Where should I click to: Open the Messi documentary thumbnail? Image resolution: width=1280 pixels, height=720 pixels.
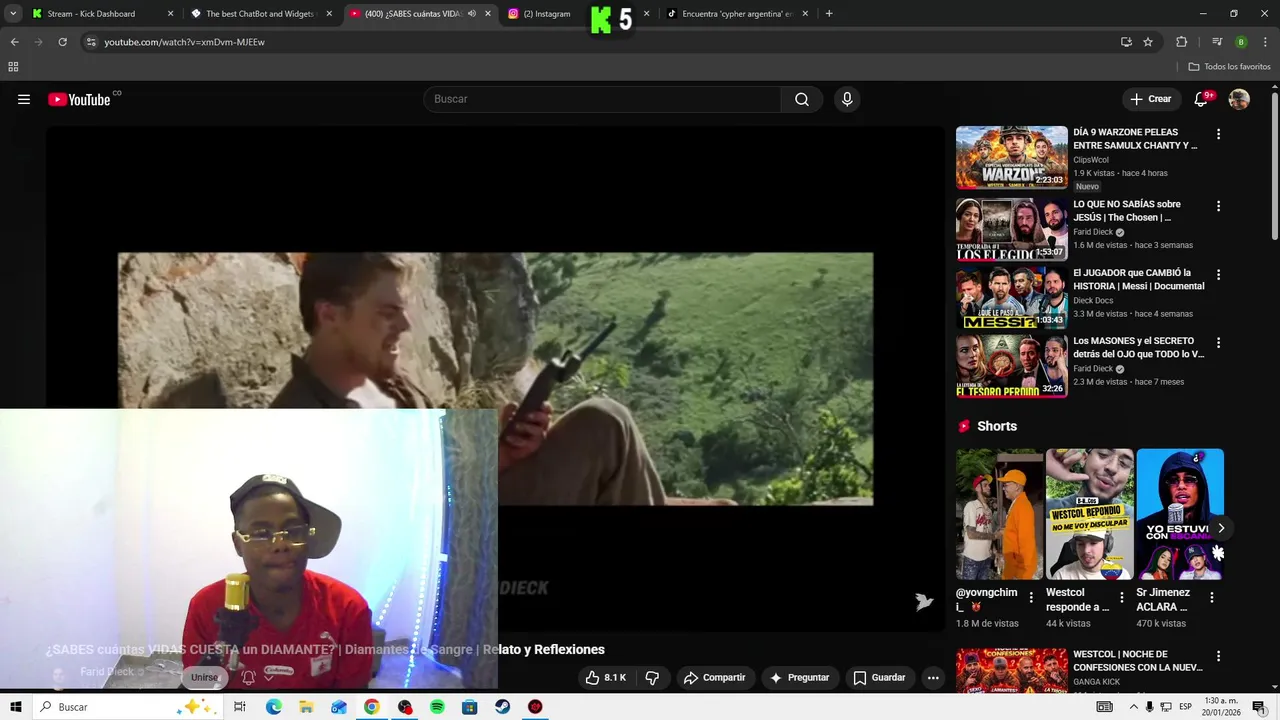(1012, 297)
